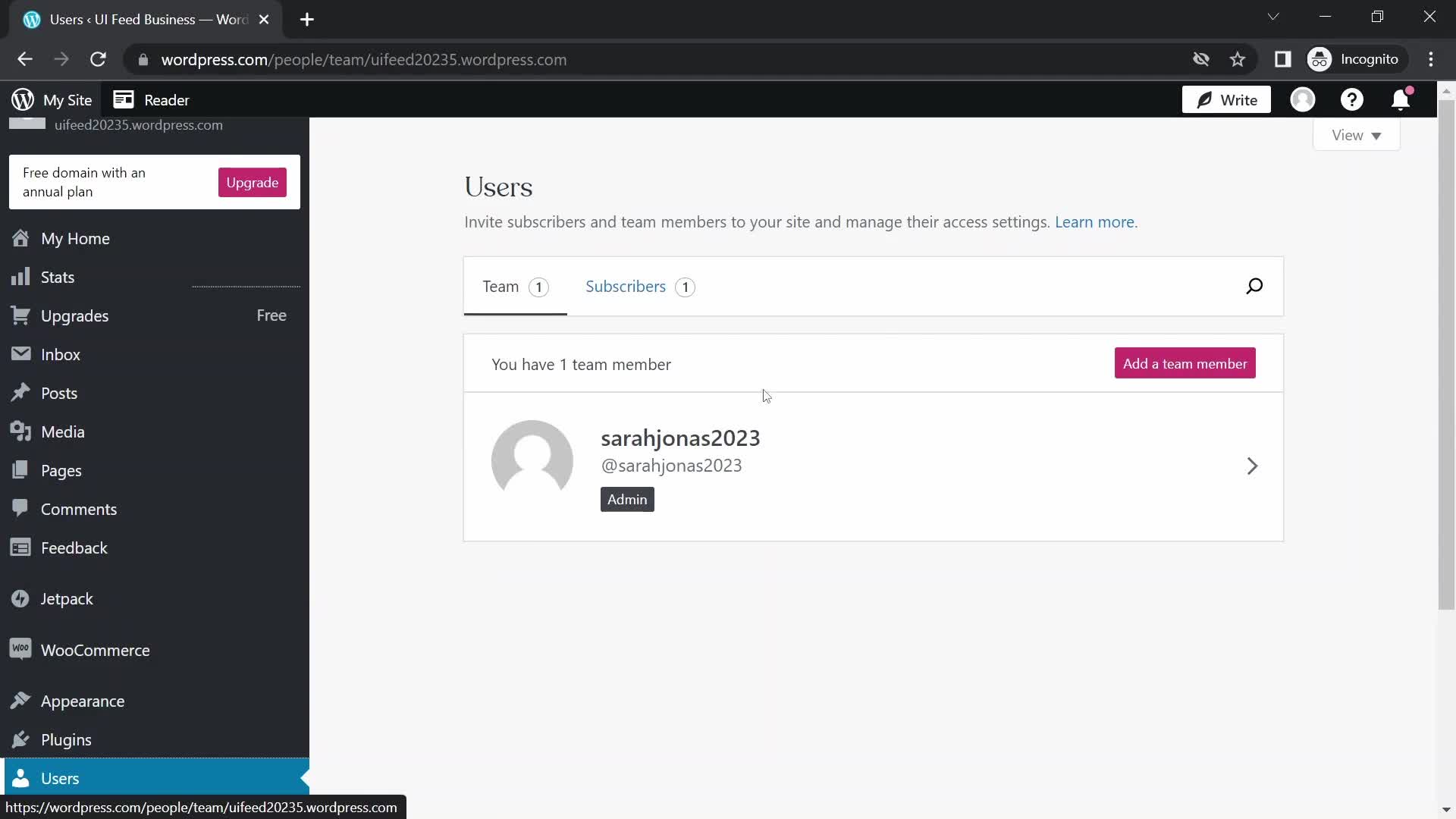Switch to the Subscribers tab

pos(625,286)
